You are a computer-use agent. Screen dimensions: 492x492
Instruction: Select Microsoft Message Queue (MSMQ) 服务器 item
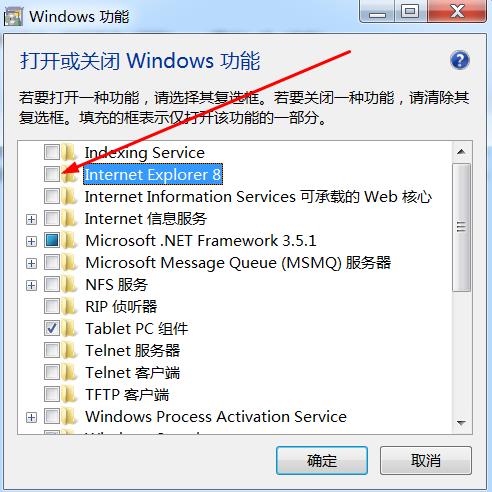tap(238, 263)
